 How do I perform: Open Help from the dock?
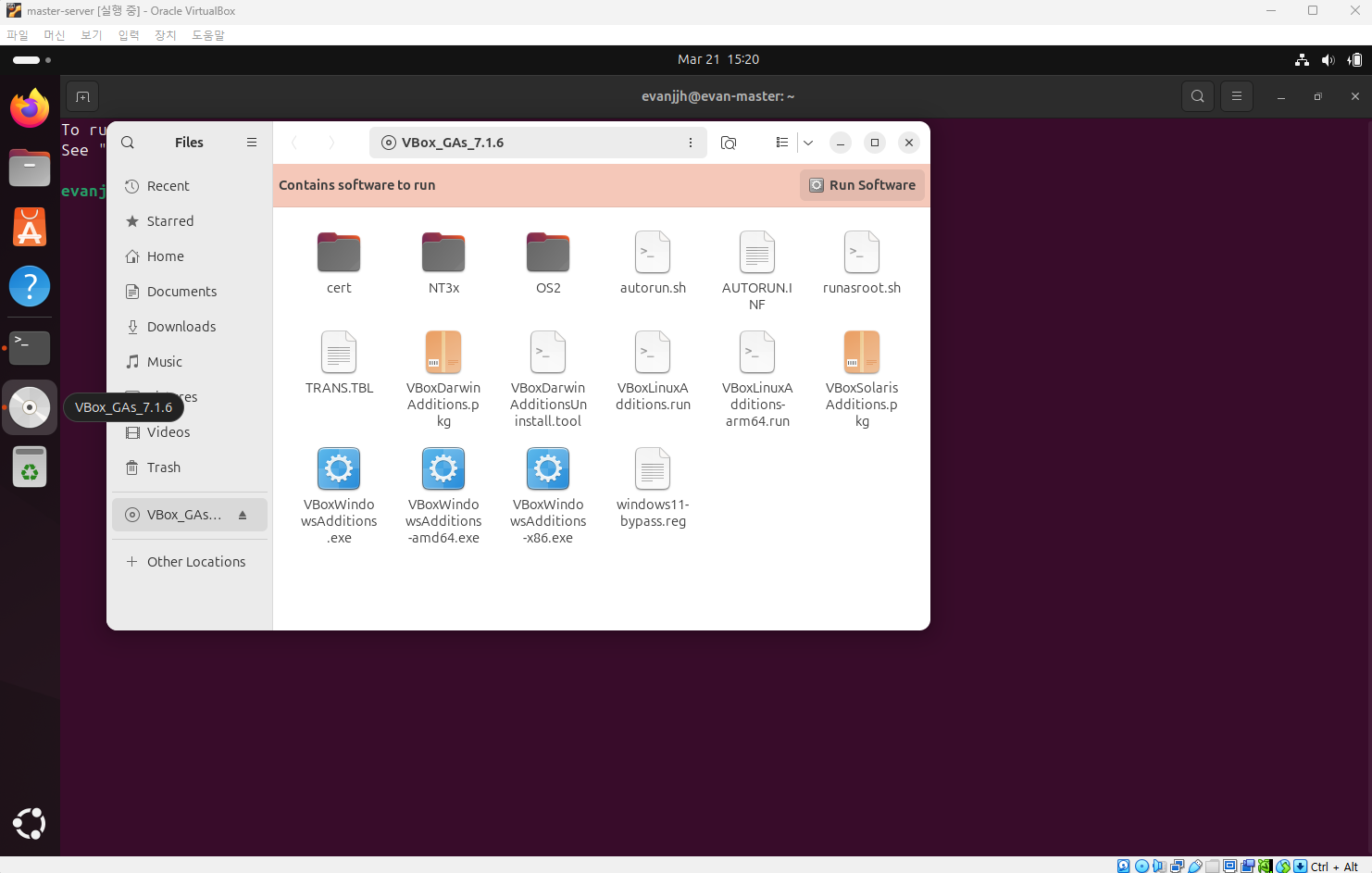point(30,286)
